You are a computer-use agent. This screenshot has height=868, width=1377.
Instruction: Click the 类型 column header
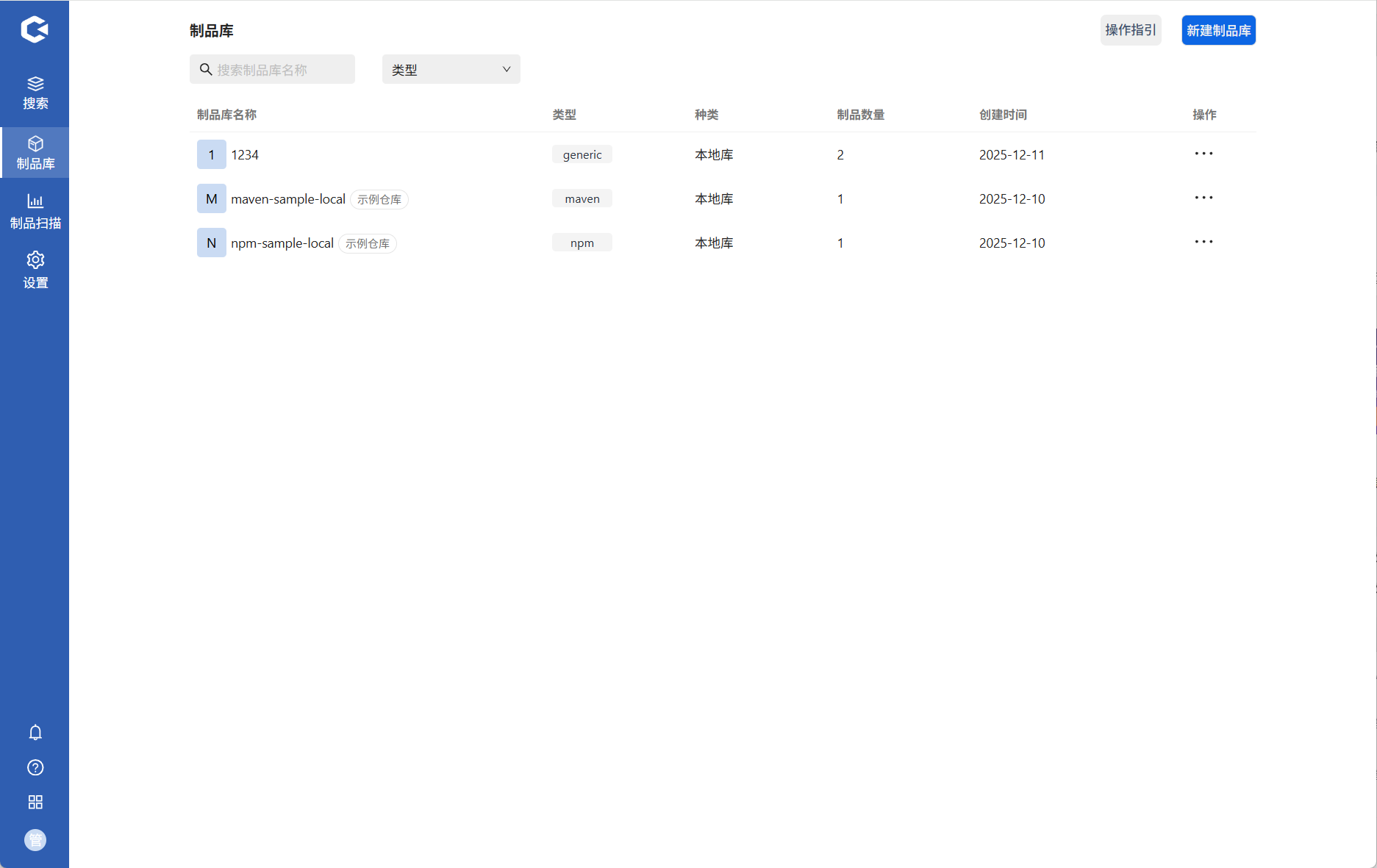point(565,115)
